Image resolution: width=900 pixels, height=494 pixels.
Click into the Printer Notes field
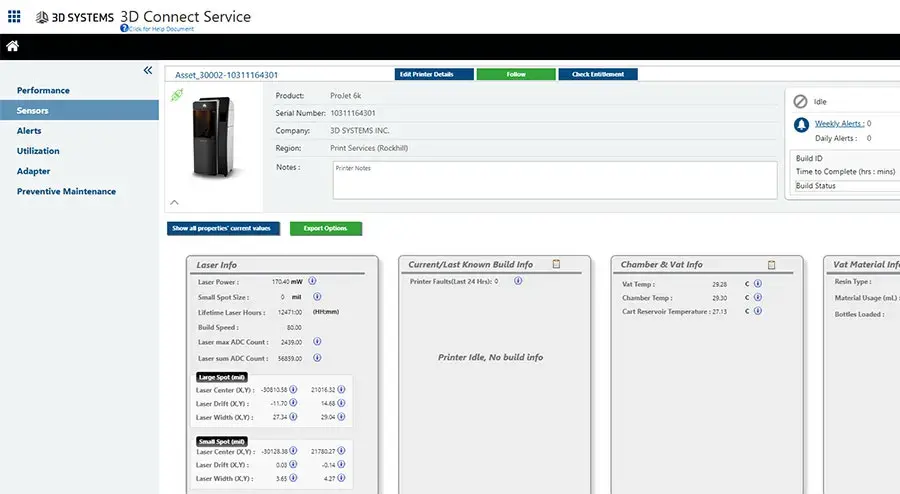click(555, 180)
